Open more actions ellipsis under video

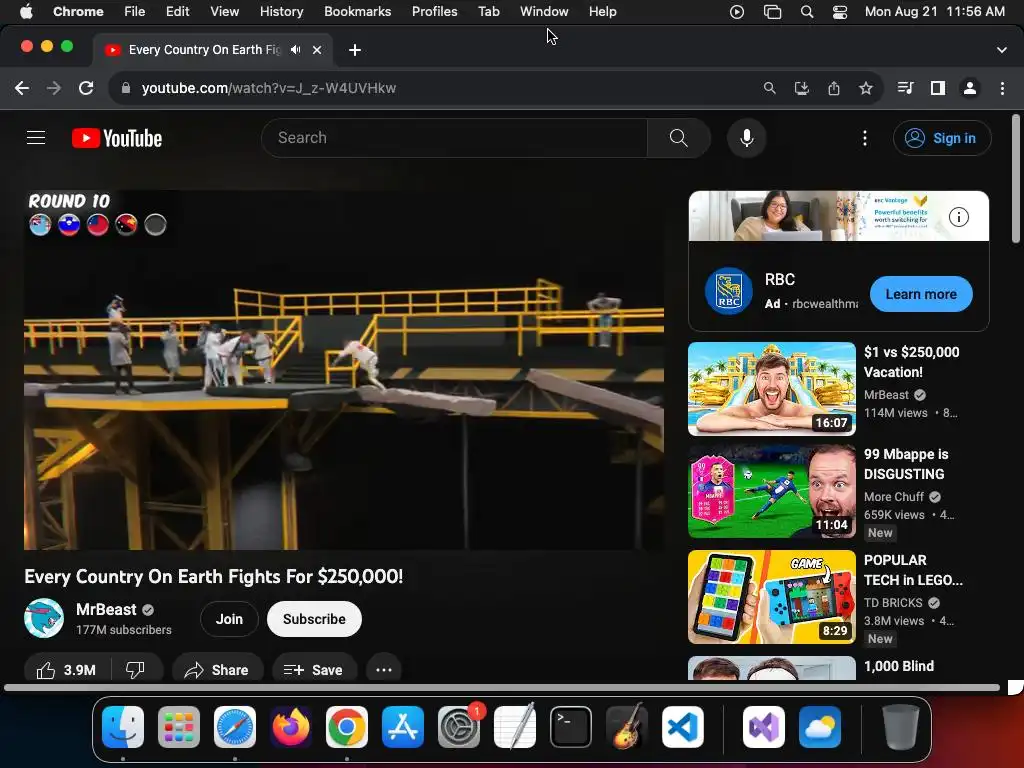point(383,670)
